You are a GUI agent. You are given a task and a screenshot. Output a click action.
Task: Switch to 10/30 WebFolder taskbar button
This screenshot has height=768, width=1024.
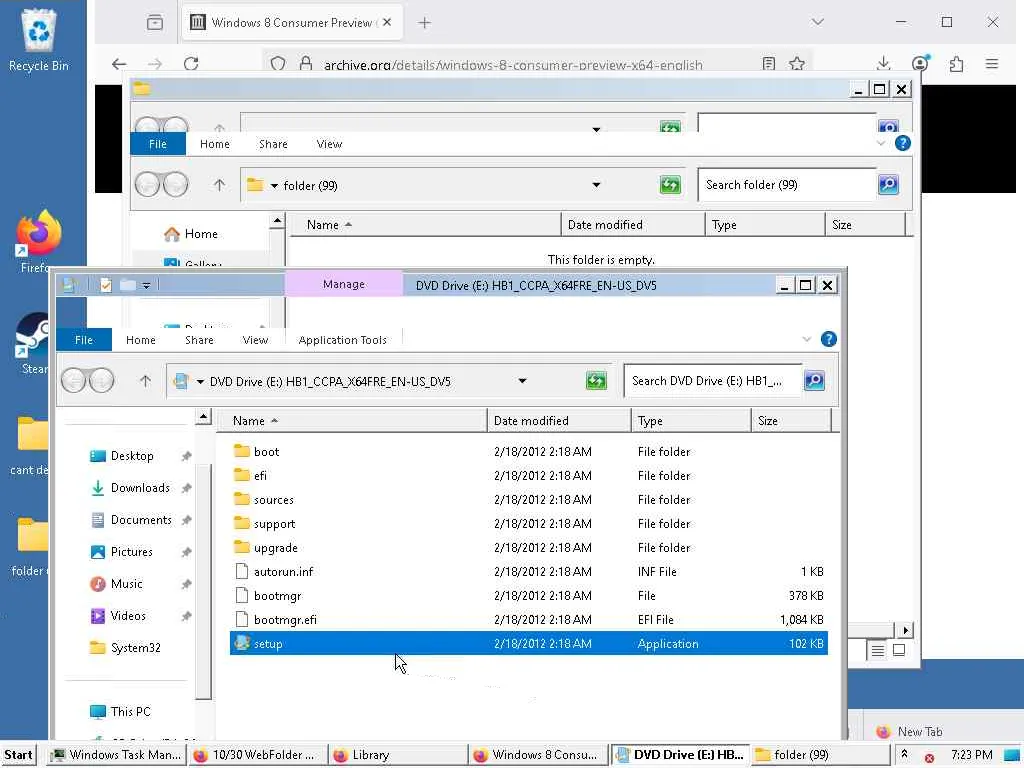(x=257, y=754)
